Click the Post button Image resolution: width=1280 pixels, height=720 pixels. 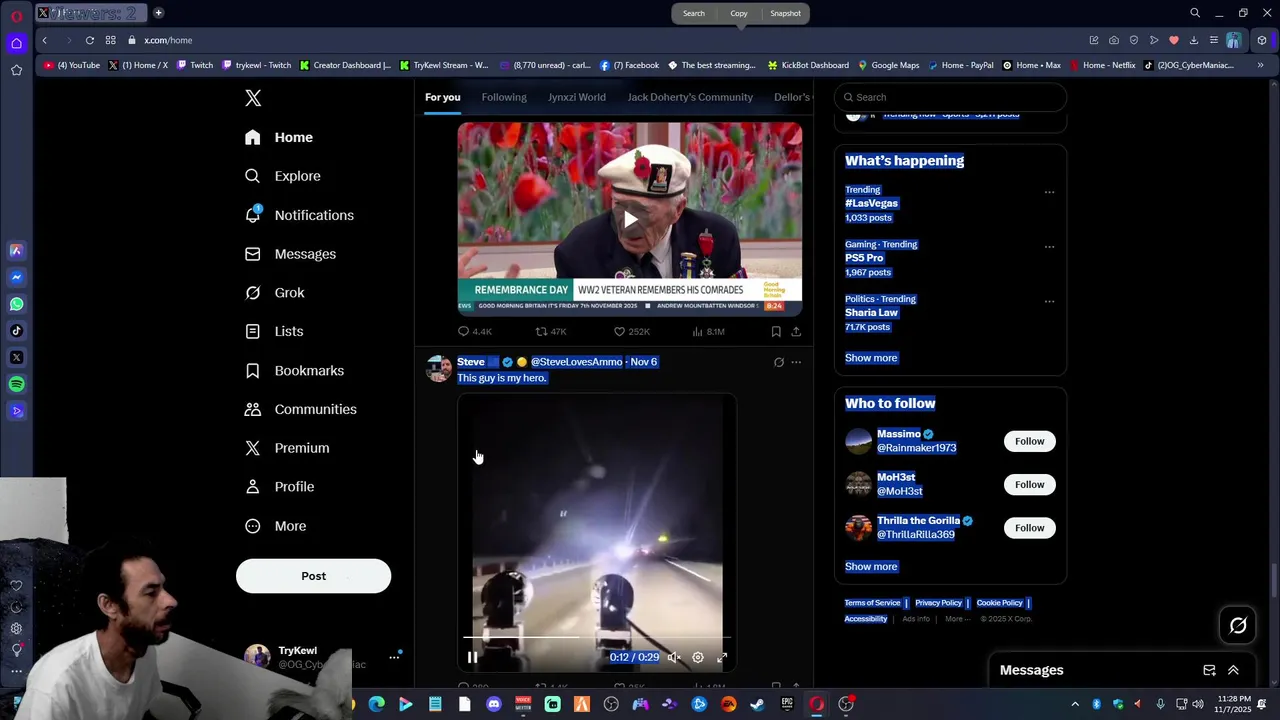tap(313, 576)
